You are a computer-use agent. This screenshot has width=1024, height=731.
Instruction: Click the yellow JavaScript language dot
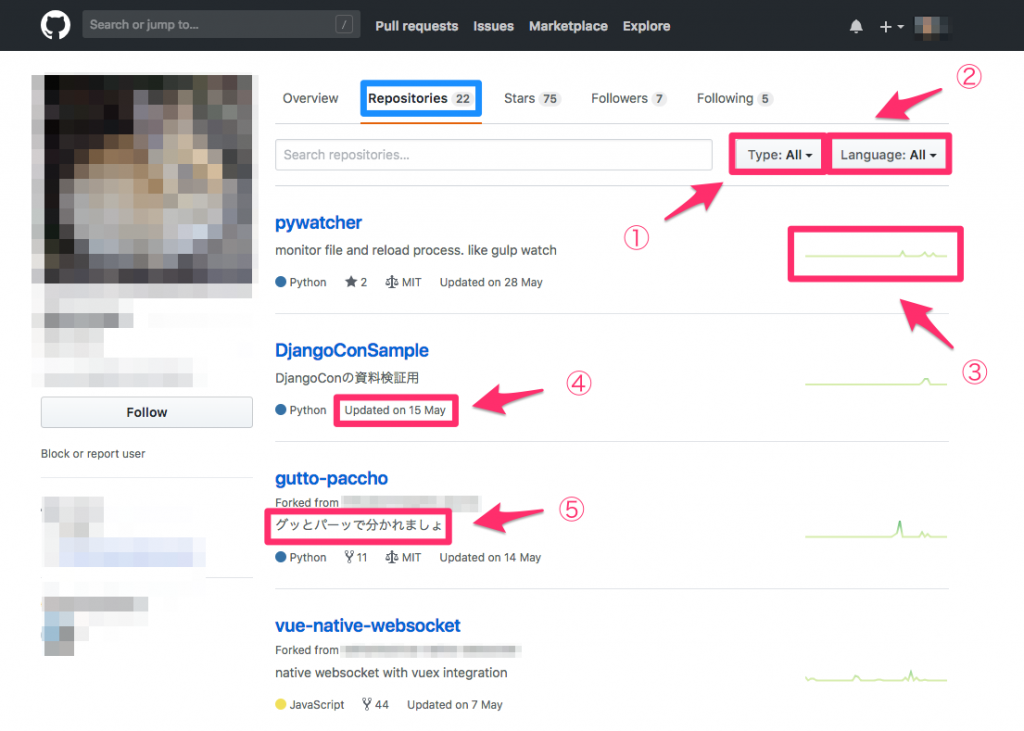pos(282,704)
